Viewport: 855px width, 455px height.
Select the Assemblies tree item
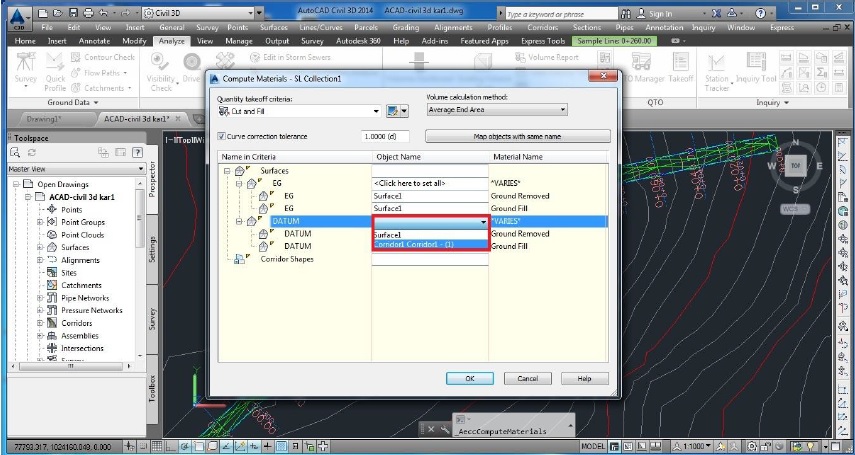pos(80,336)
